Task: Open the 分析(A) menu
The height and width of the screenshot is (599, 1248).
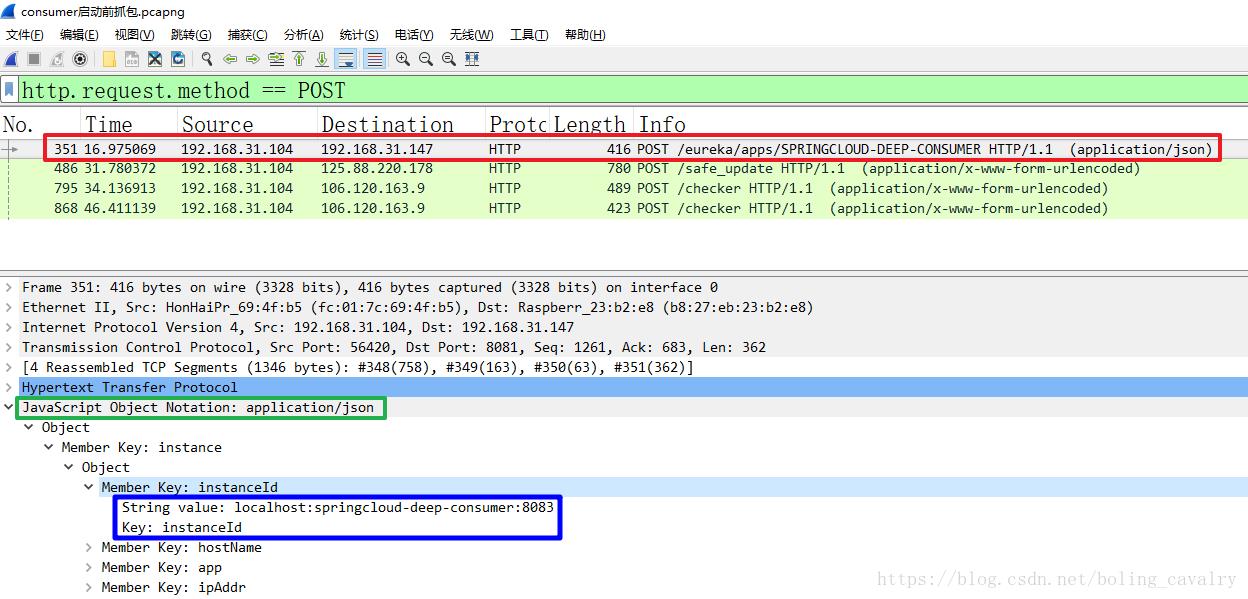Action: point(304,34)
